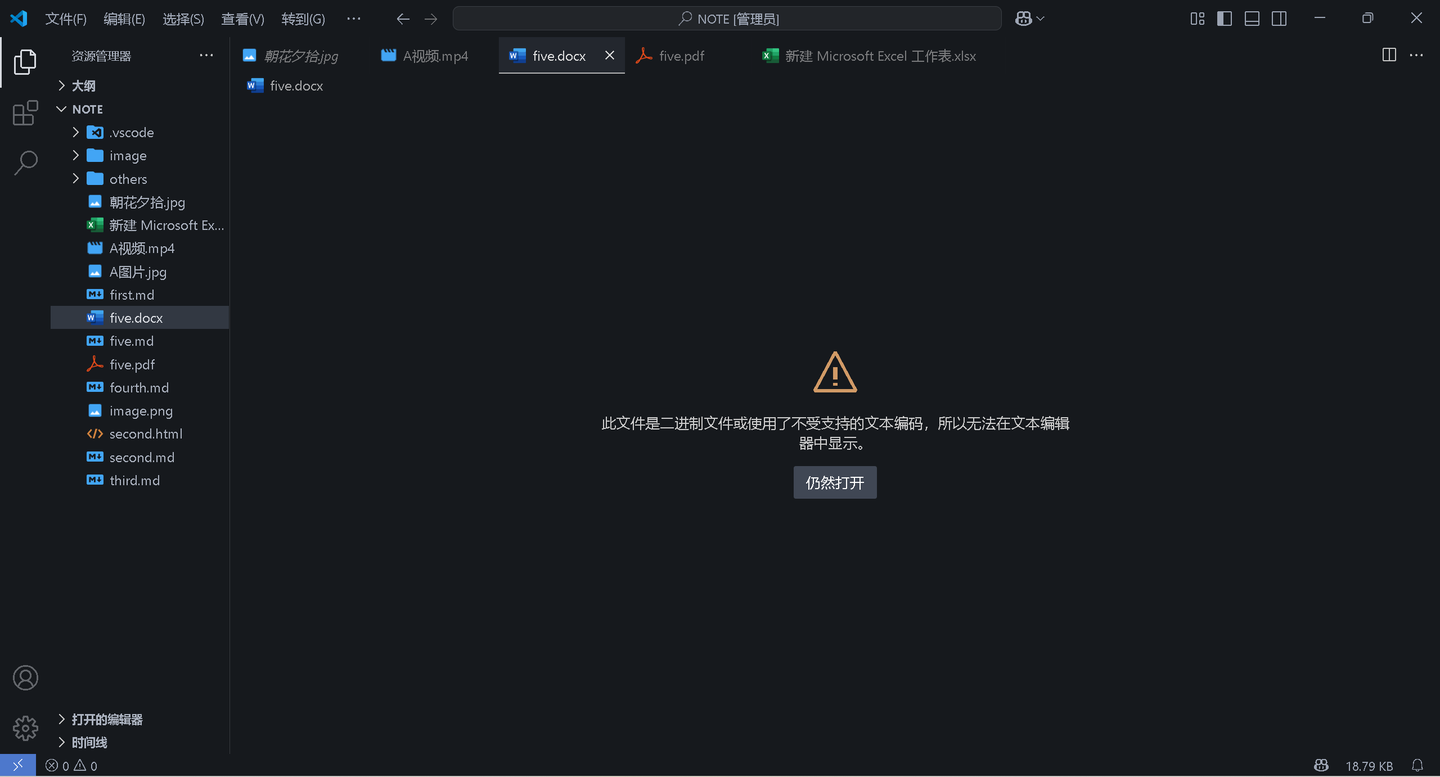
Task: Click the Split Editor icon above the editor
Action: point(1389,55)
